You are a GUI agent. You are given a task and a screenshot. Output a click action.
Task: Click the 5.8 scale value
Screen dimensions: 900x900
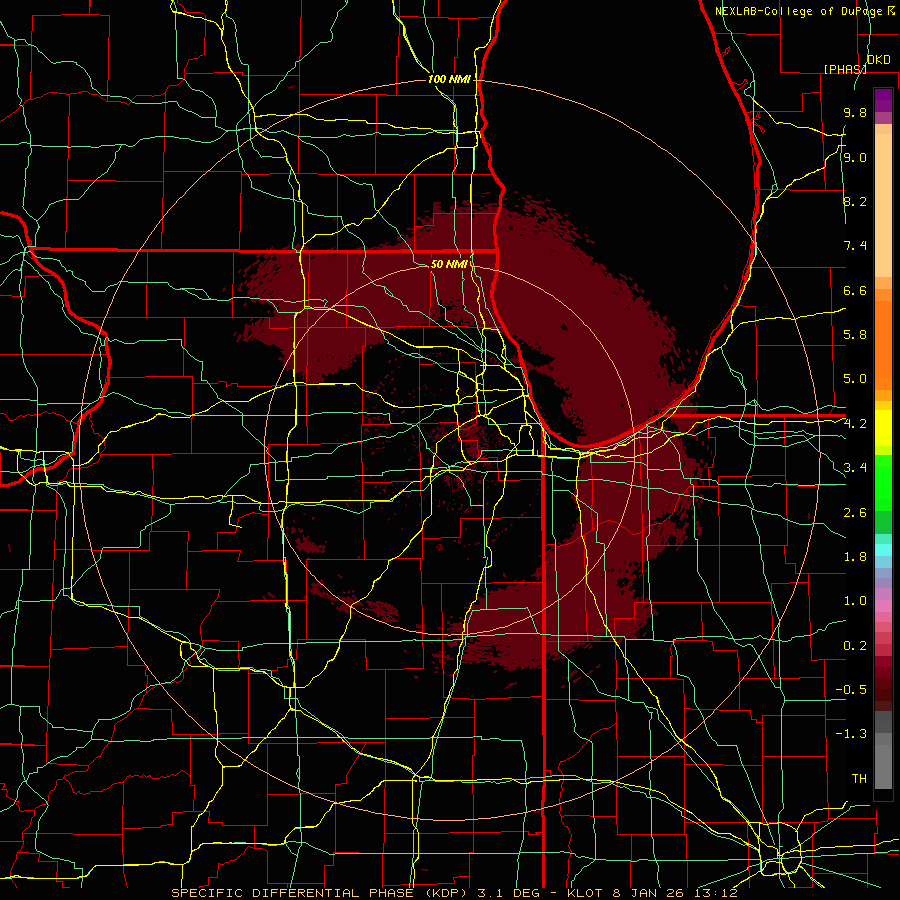point(855,335)
